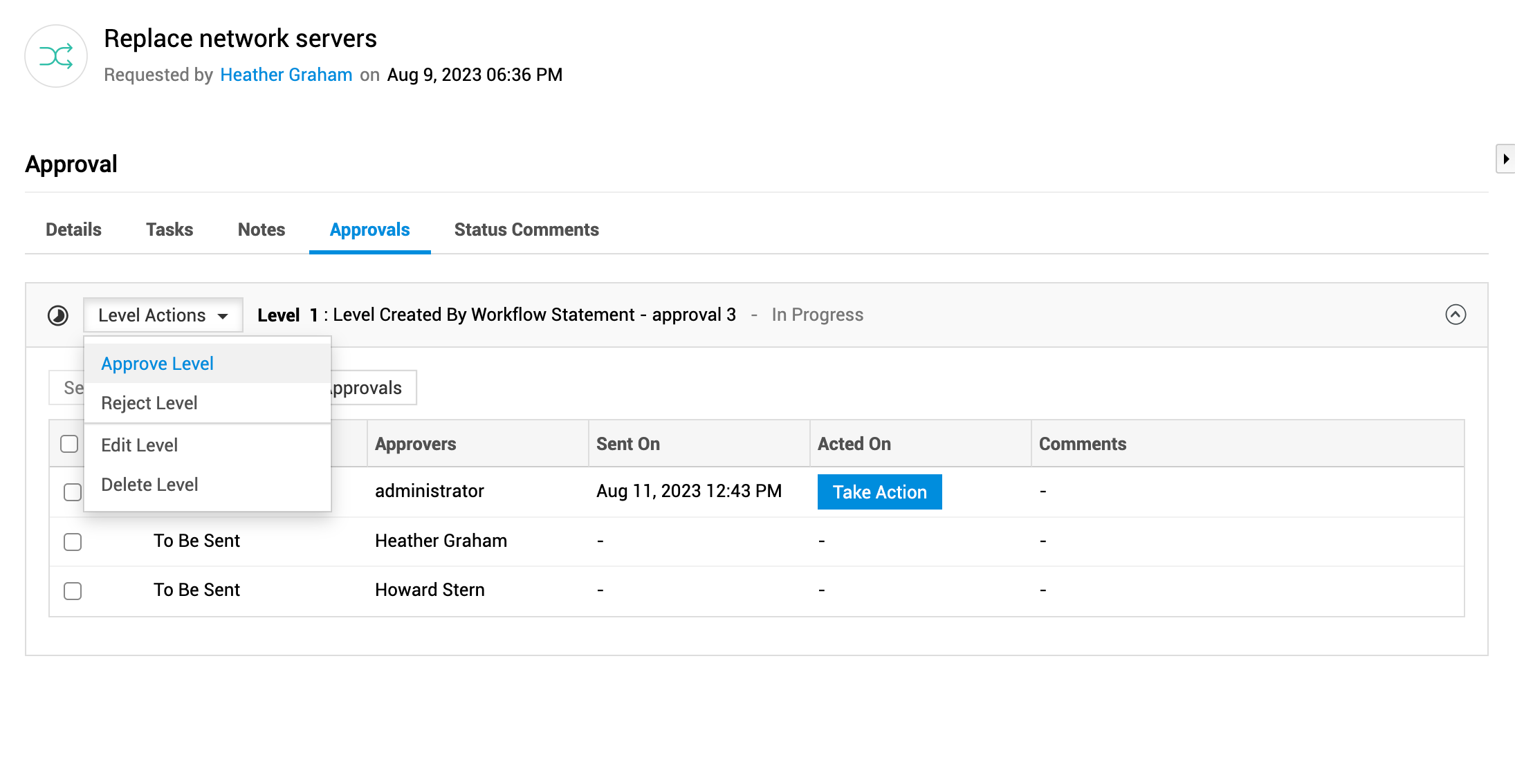
Task: Click the in-progress status circle icon
Action: 58,315
